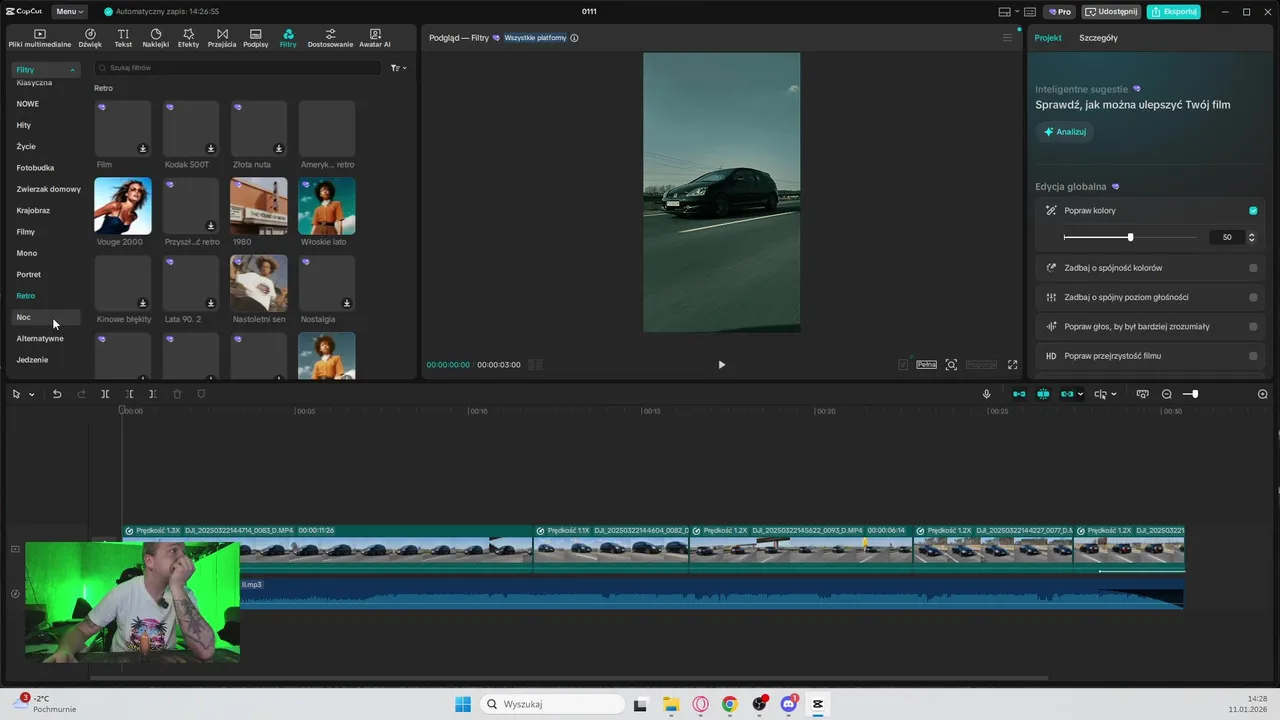1280x720 pixels.
Task: Click the undo arrow in the timeline toolbar
Action: 57,394
